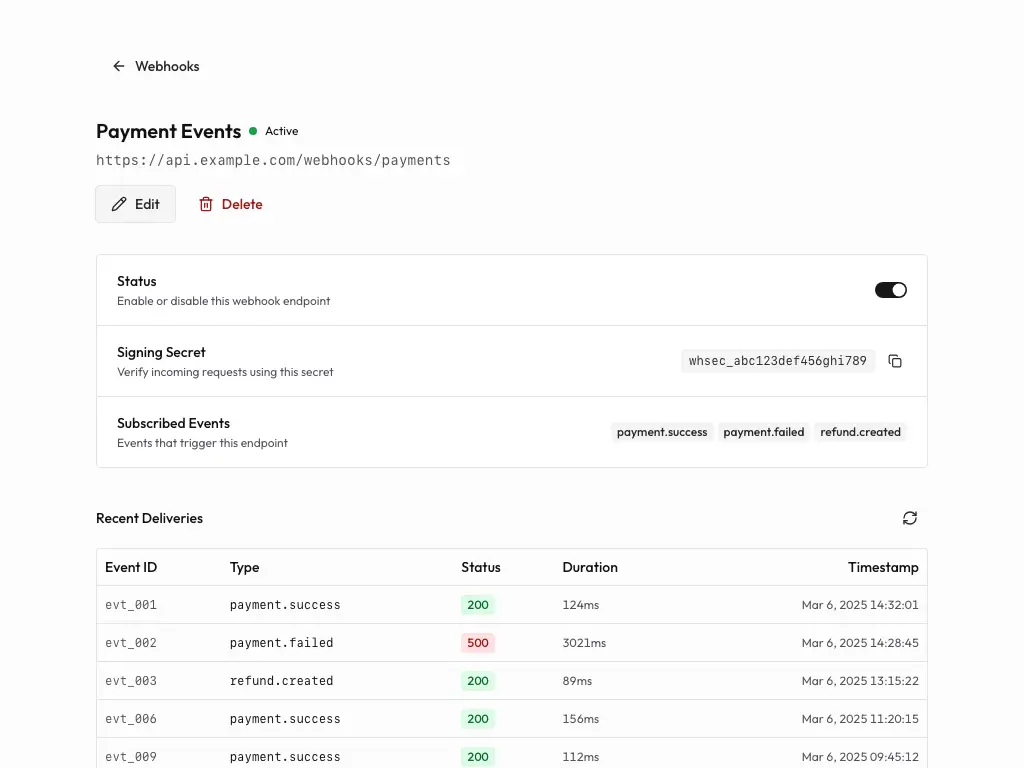The height and width of the screenshot is (768, 1024).
Task: Open the payment.success event tag
Action: (x=662, y=432)
